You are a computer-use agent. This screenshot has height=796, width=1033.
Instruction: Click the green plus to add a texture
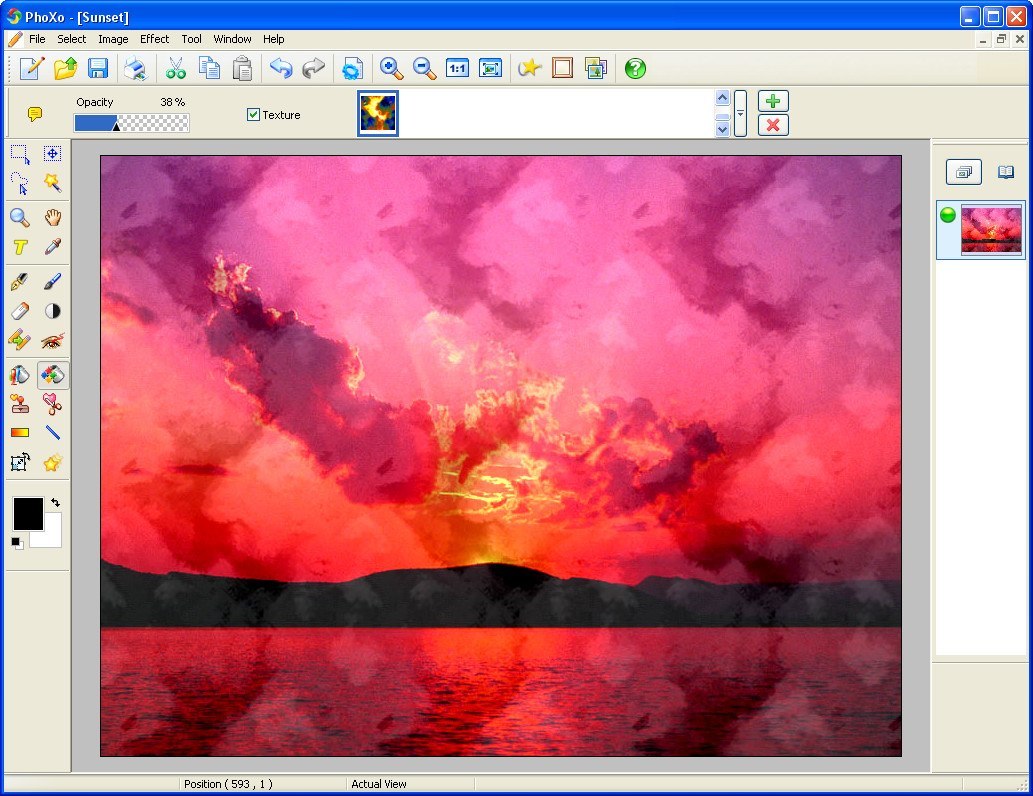tap(773, 100)
